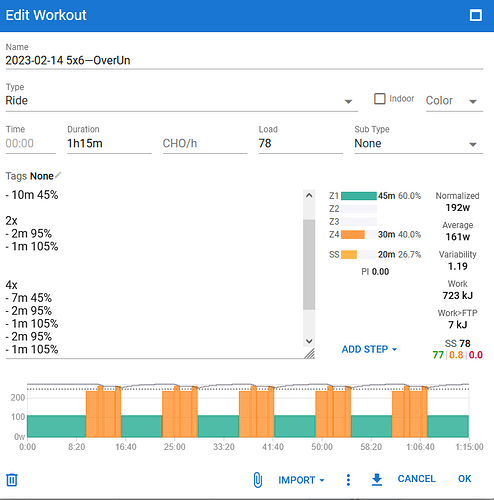Screen dimensions: 494x500
Task: Click the trash delete workout icon
Action: point(12,480)
